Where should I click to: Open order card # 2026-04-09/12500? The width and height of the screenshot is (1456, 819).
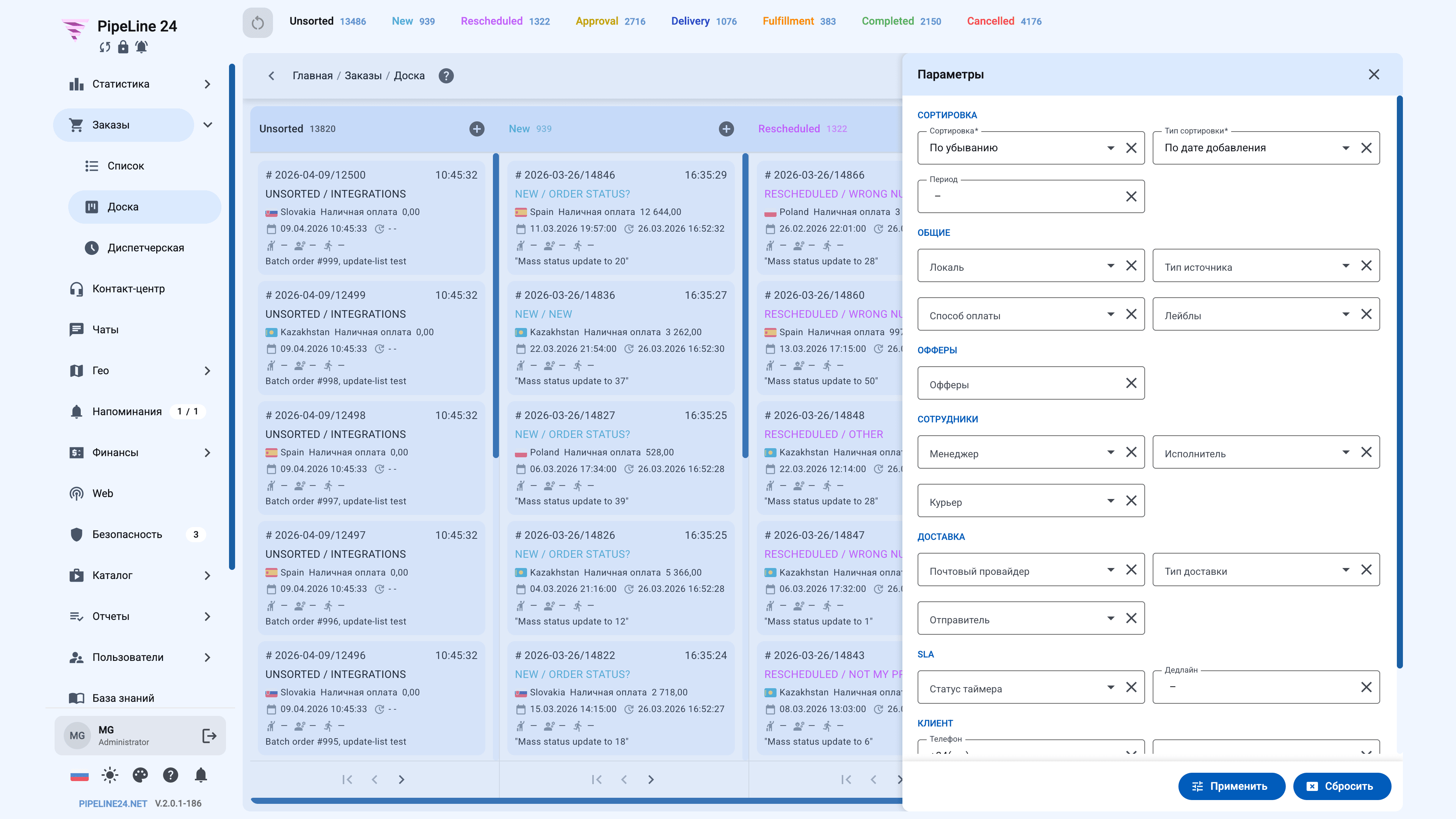tap(371, 218)
